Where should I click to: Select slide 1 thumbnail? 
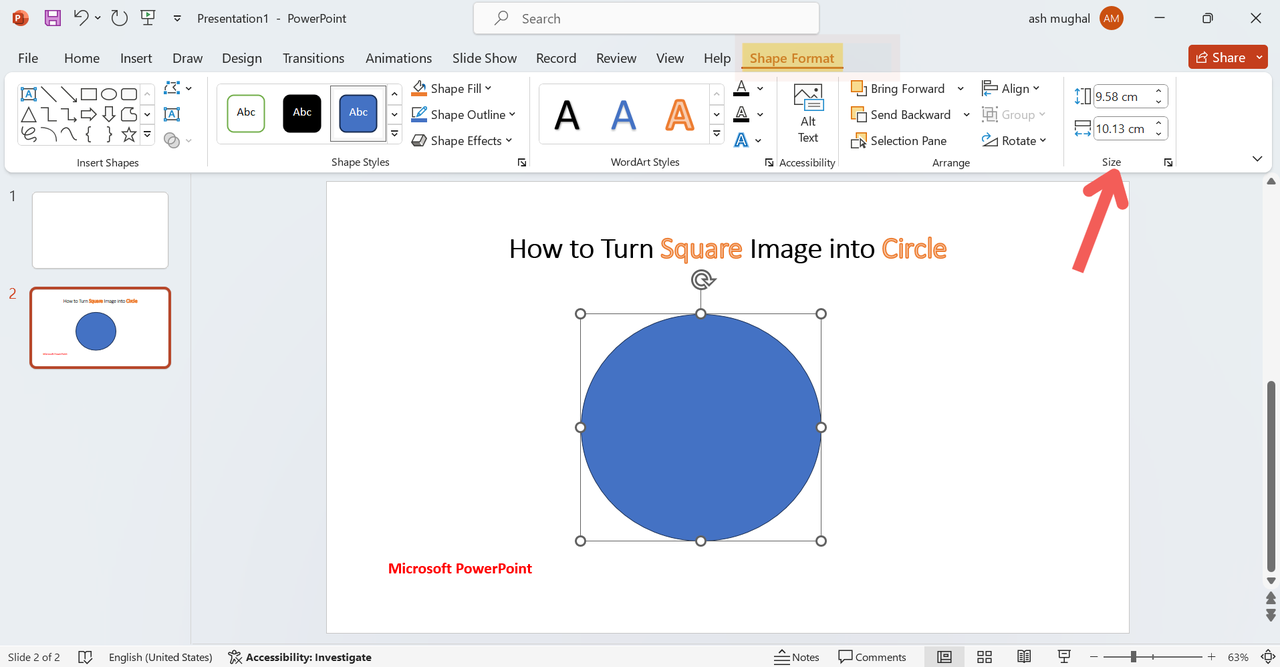tap(100, 230)
